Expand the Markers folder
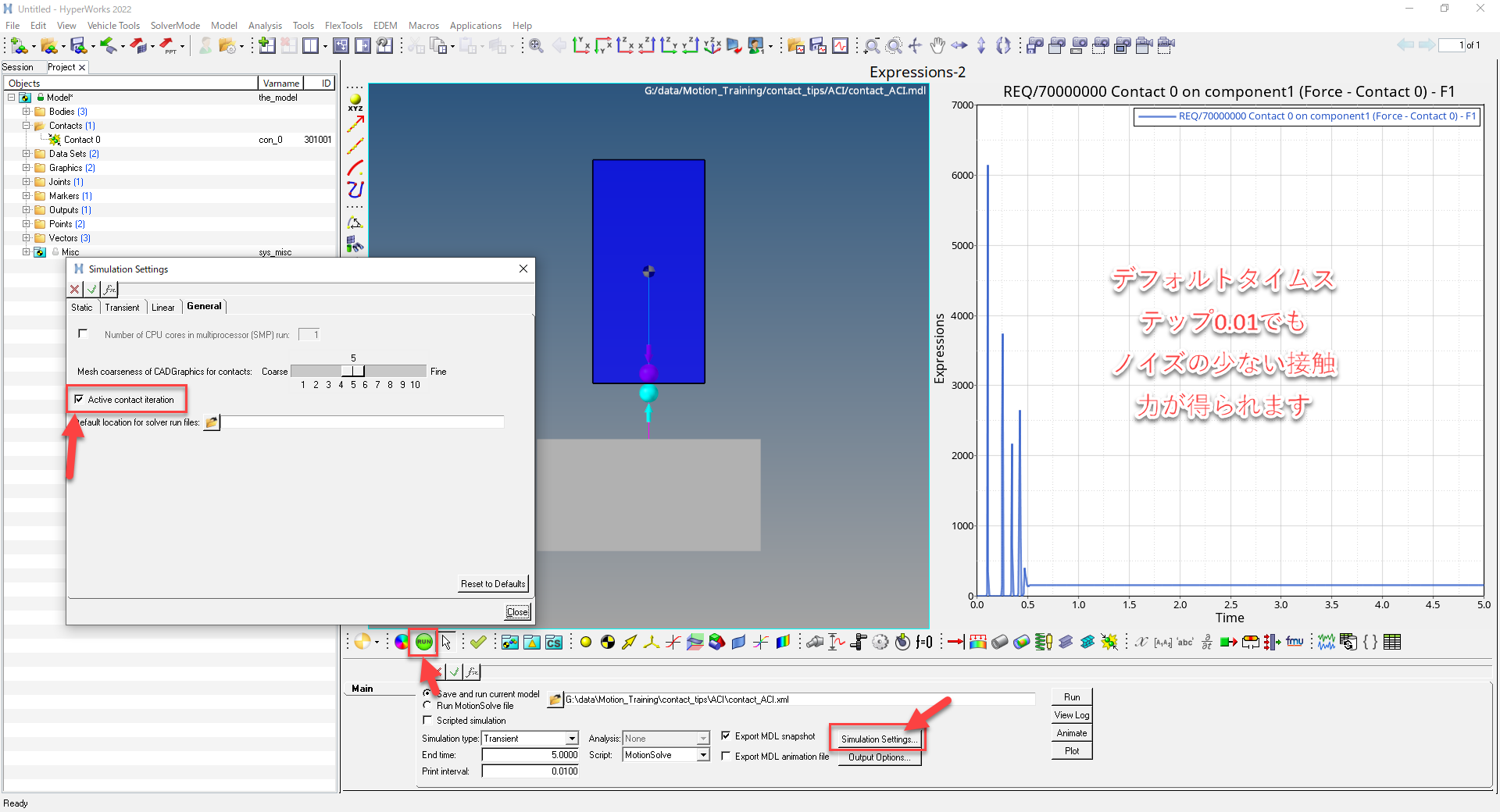 [x=27, y=196]
